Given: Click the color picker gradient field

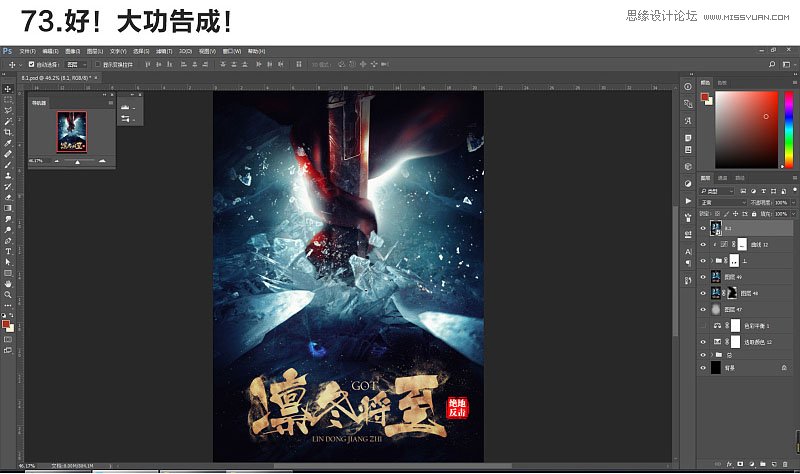Looking at the screenshot, I should (746, 130).
